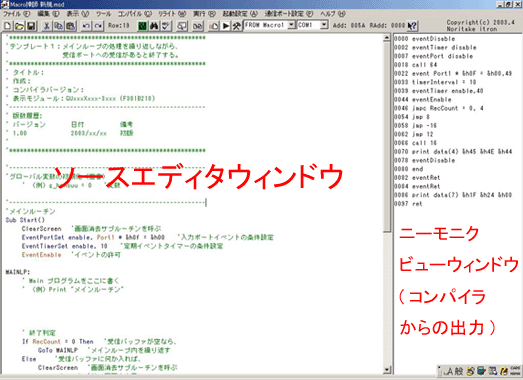Image resolution: width=523 pixels, height=380 pixels.
Task: Open the hammer tools settings icon
Action: (x=236, y=26)
